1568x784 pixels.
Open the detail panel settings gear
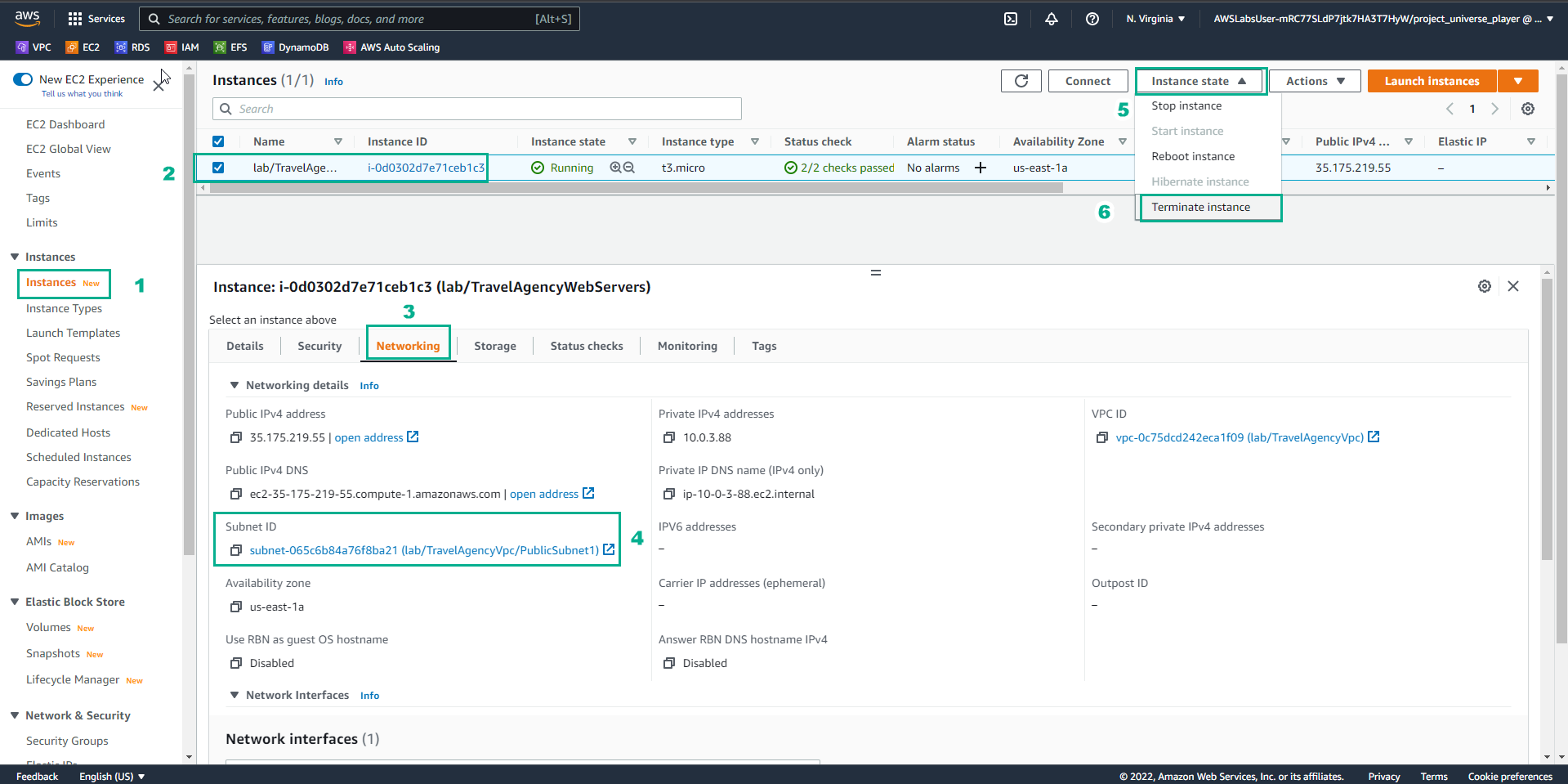[1485, 286]
